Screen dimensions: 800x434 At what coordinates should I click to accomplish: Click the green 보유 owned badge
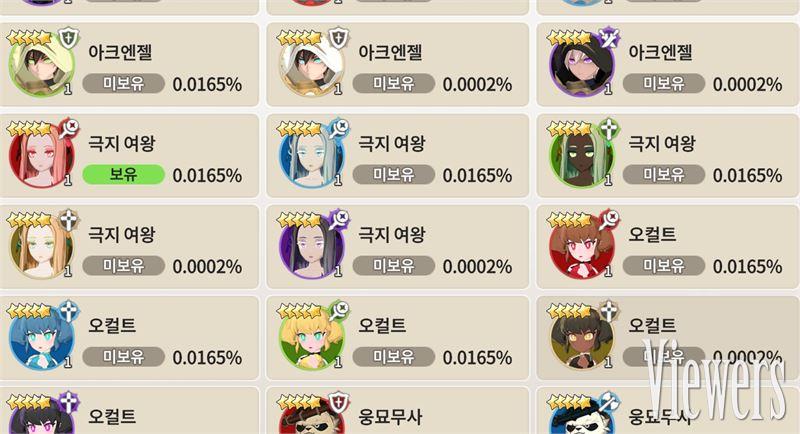(123, 174)
